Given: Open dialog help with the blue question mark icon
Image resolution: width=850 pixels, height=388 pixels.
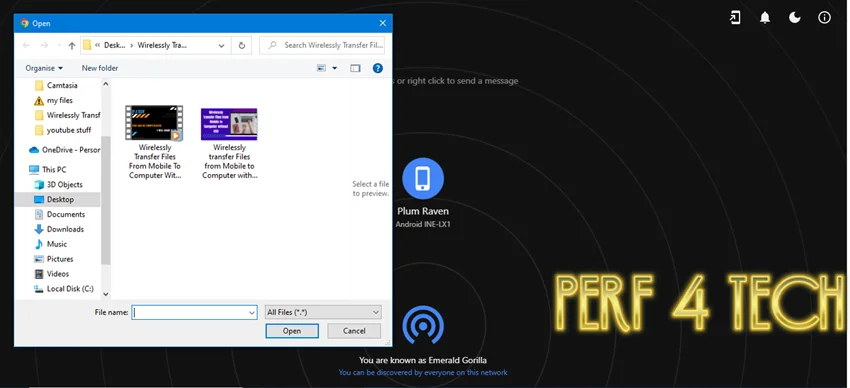Looking at the screenshot, I should click(x=378, y=68).
